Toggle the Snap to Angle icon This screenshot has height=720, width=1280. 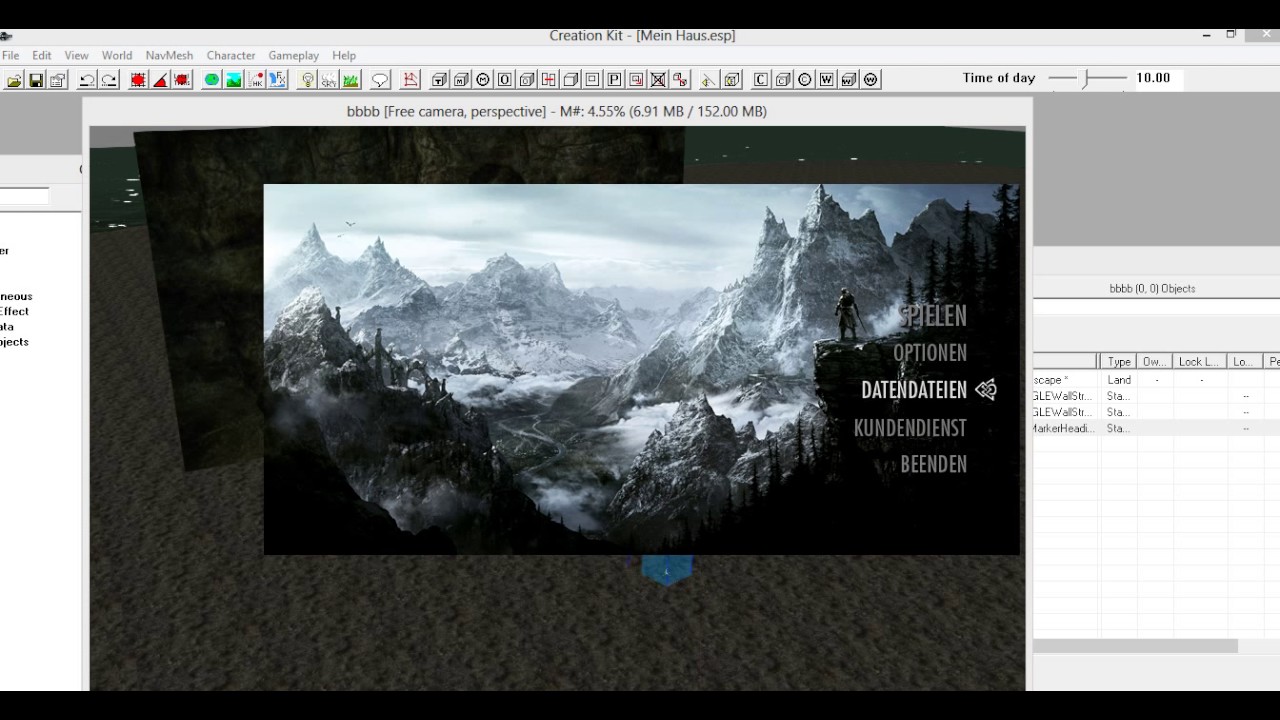[160, 79]
